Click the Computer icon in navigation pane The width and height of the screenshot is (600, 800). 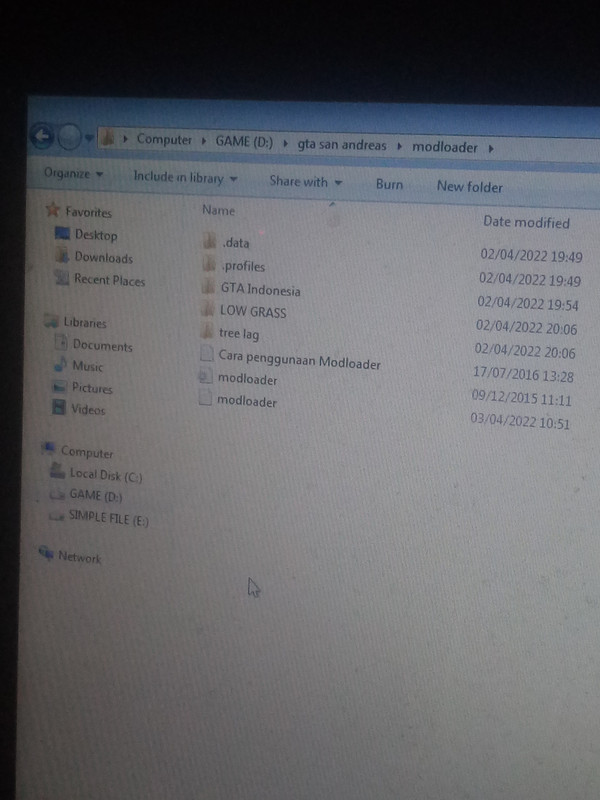(48, 449)
